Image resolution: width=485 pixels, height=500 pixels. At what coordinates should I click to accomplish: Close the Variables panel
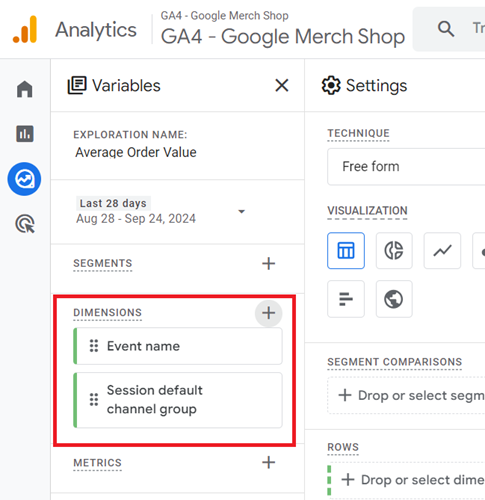tap(282, 85)
